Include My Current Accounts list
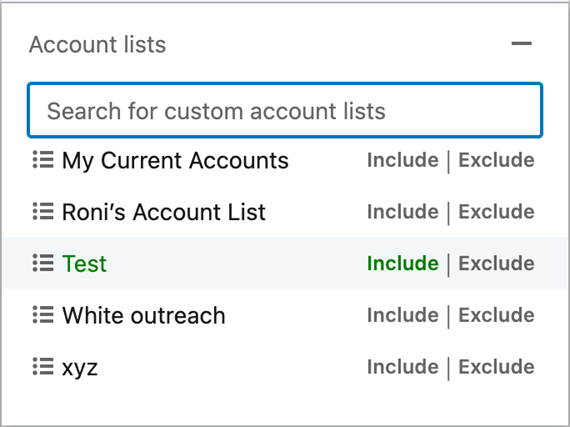 coord(403,160)
